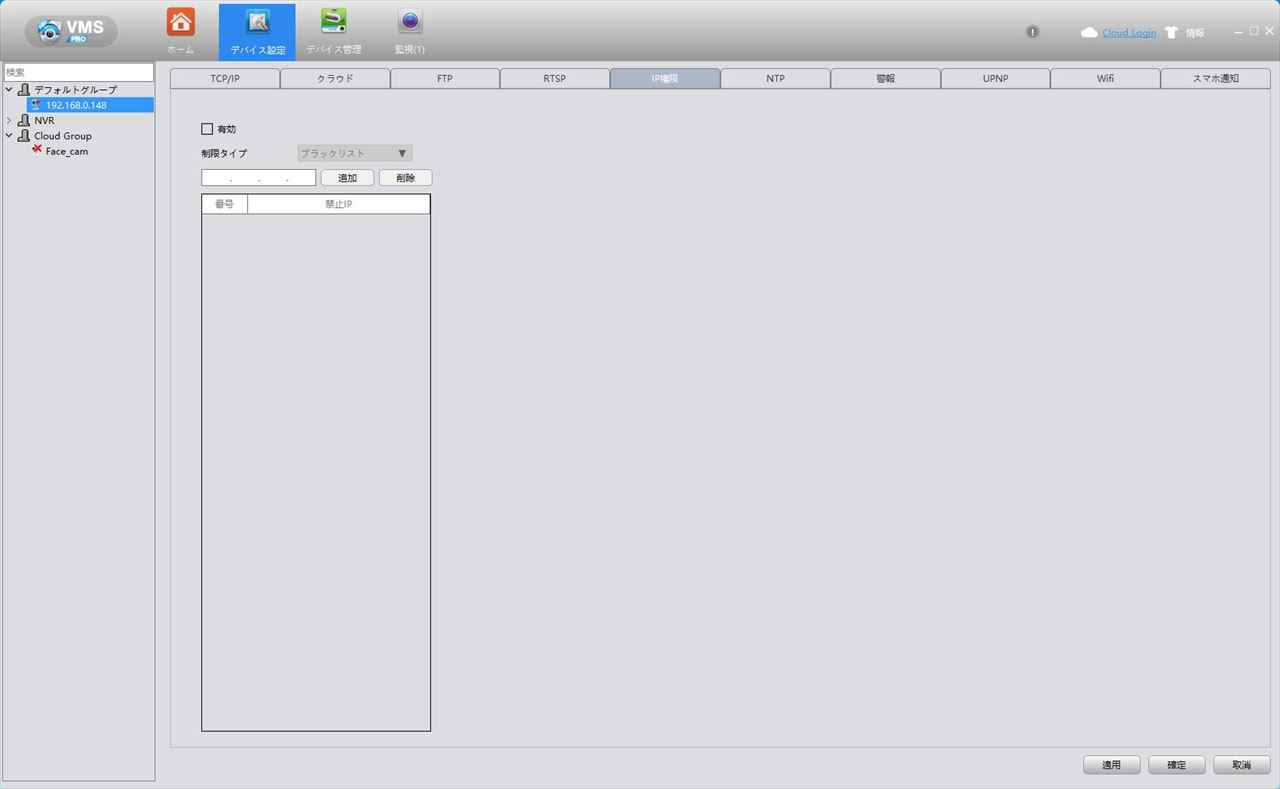Select the 192.168.0.148 tree item

76,105
